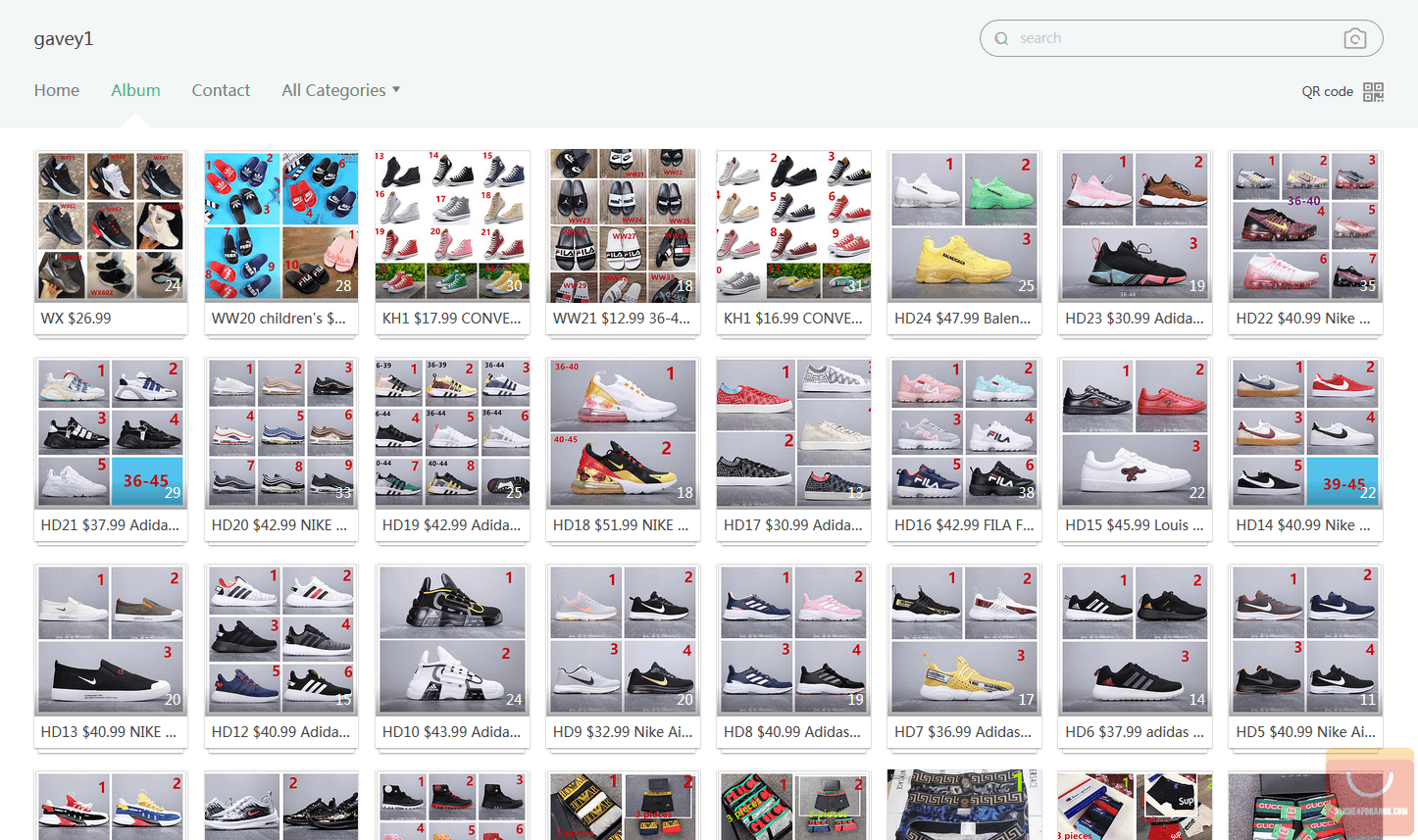Open the KH1 $17.99 CONVE album thumbnail

point(452,225)
